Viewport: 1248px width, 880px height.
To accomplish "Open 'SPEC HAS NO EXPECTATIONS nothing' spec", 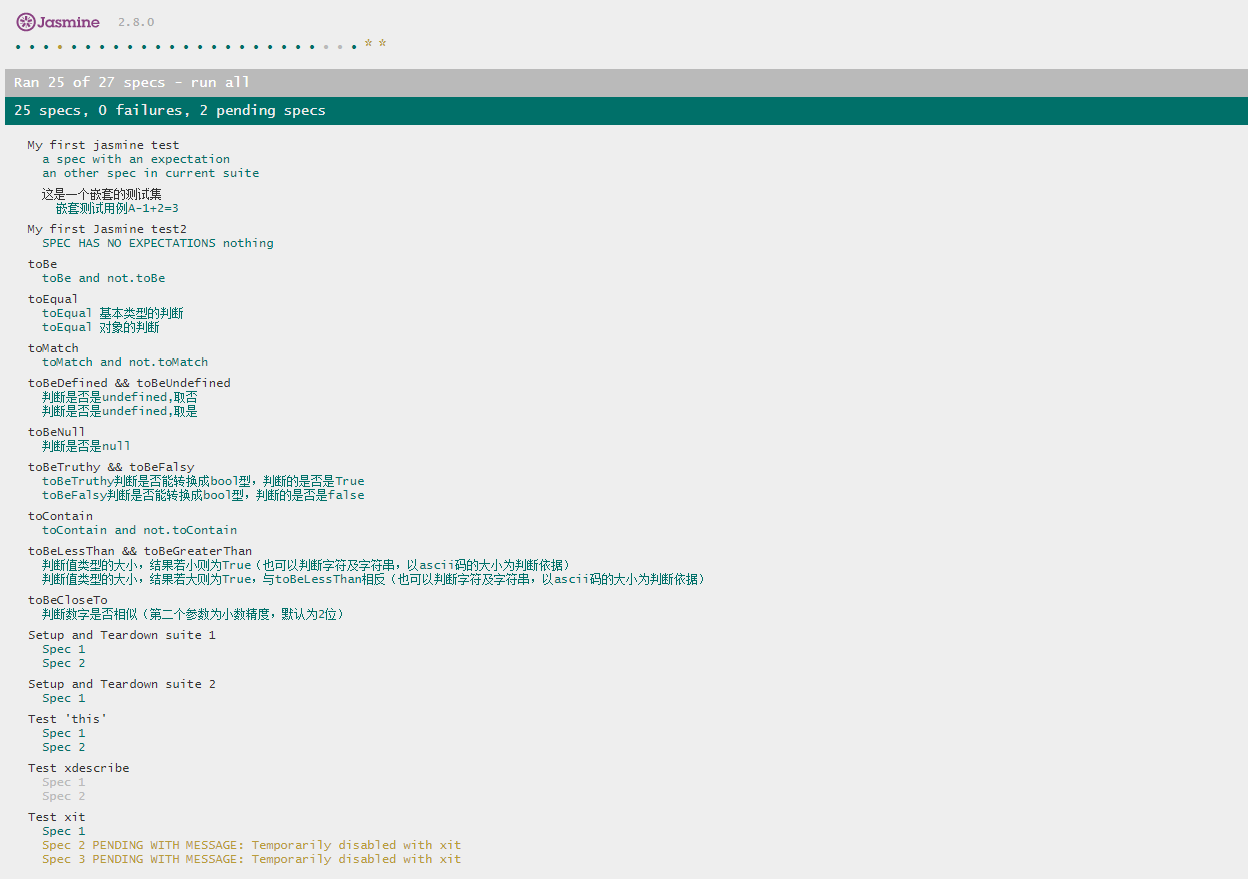I will coord(158,243).
